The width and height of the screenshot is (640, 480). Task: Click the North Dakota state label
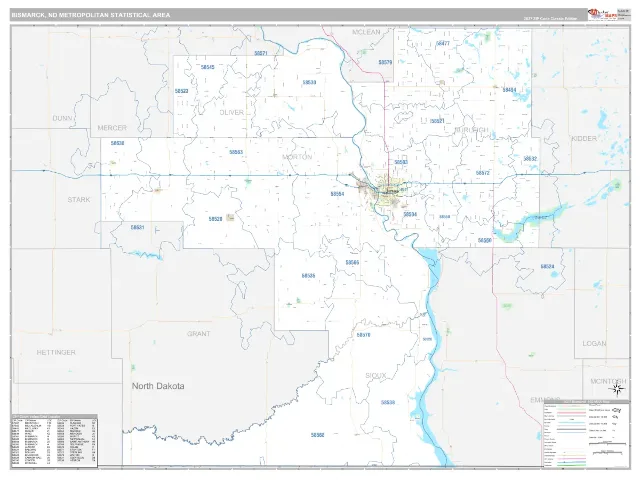click(158, 386)
